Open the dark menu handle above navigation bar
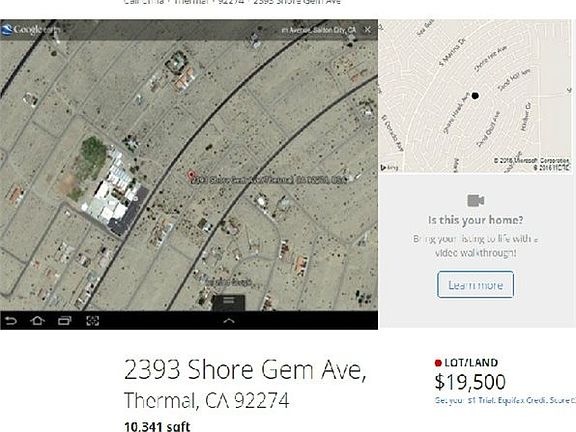Screen dimensions: 576x432 coord(229,302)
